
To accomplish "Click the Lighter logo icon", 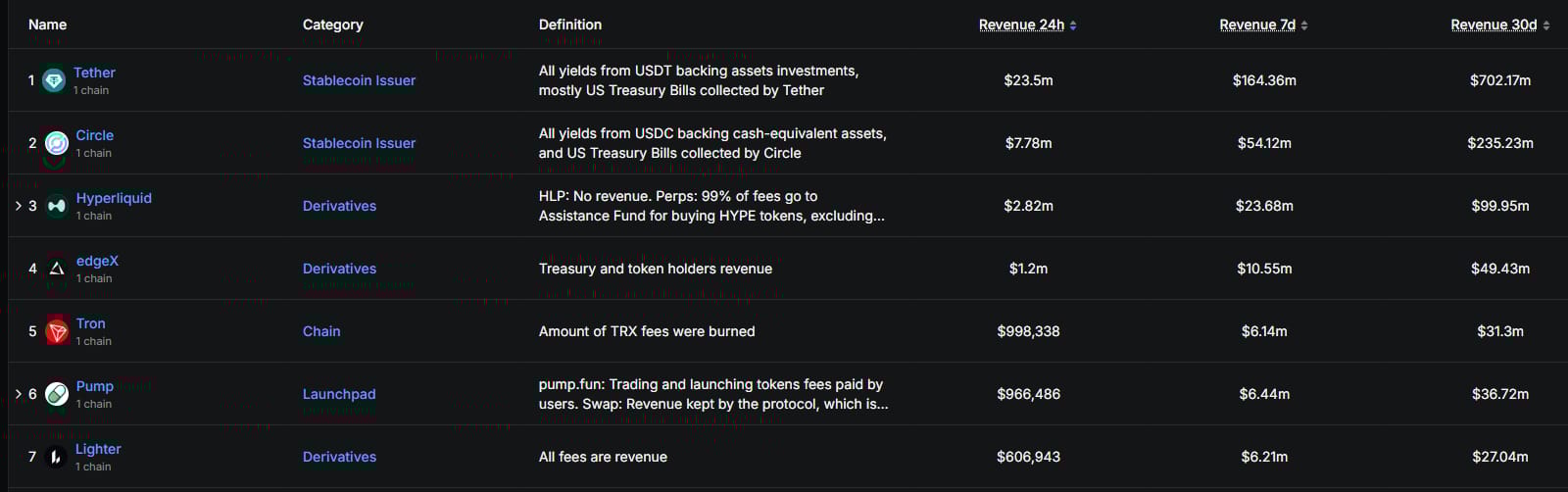I will 56,457.
